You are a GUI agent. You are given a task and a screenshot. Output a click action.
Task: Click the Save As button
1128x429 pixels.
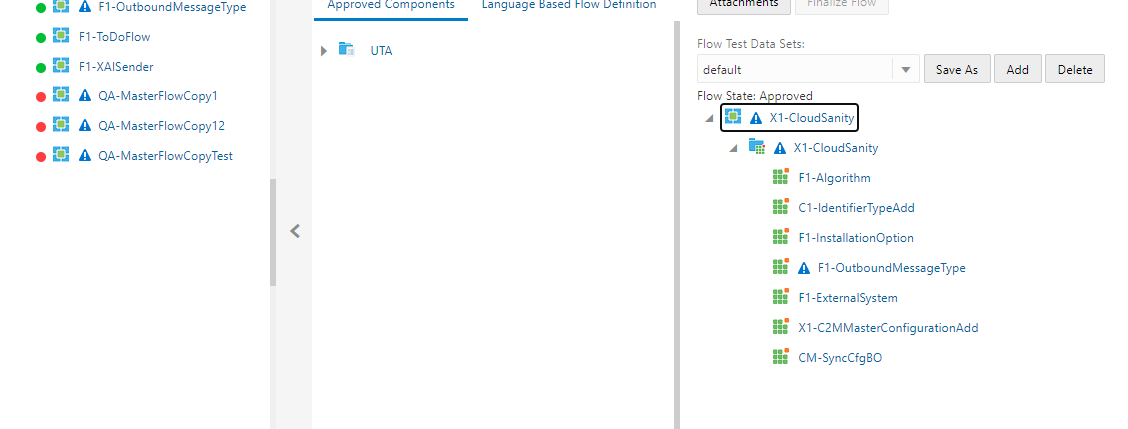click(x=957, y=70)
